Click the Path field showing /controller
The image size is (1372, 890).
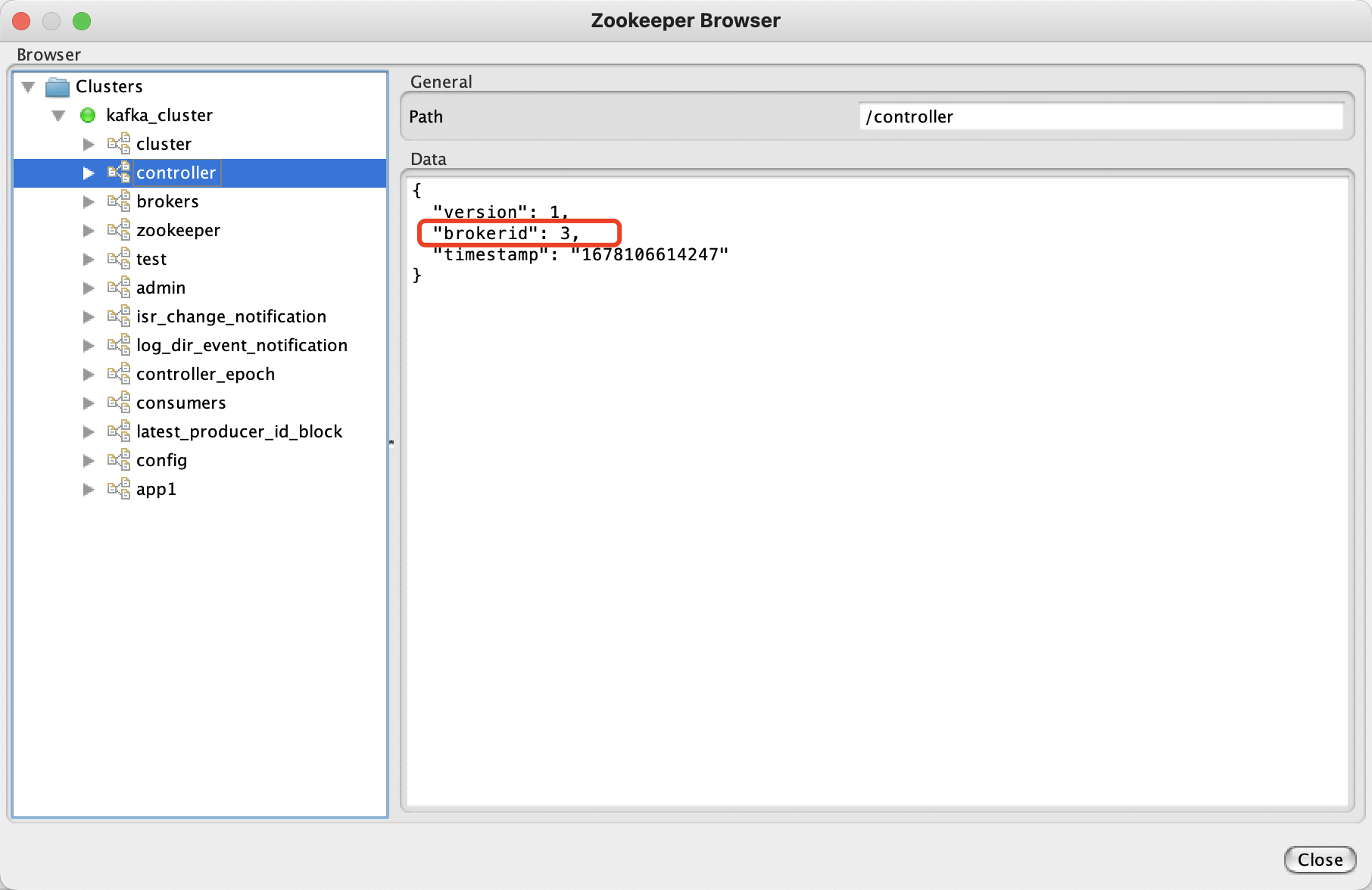(1100, 117)
